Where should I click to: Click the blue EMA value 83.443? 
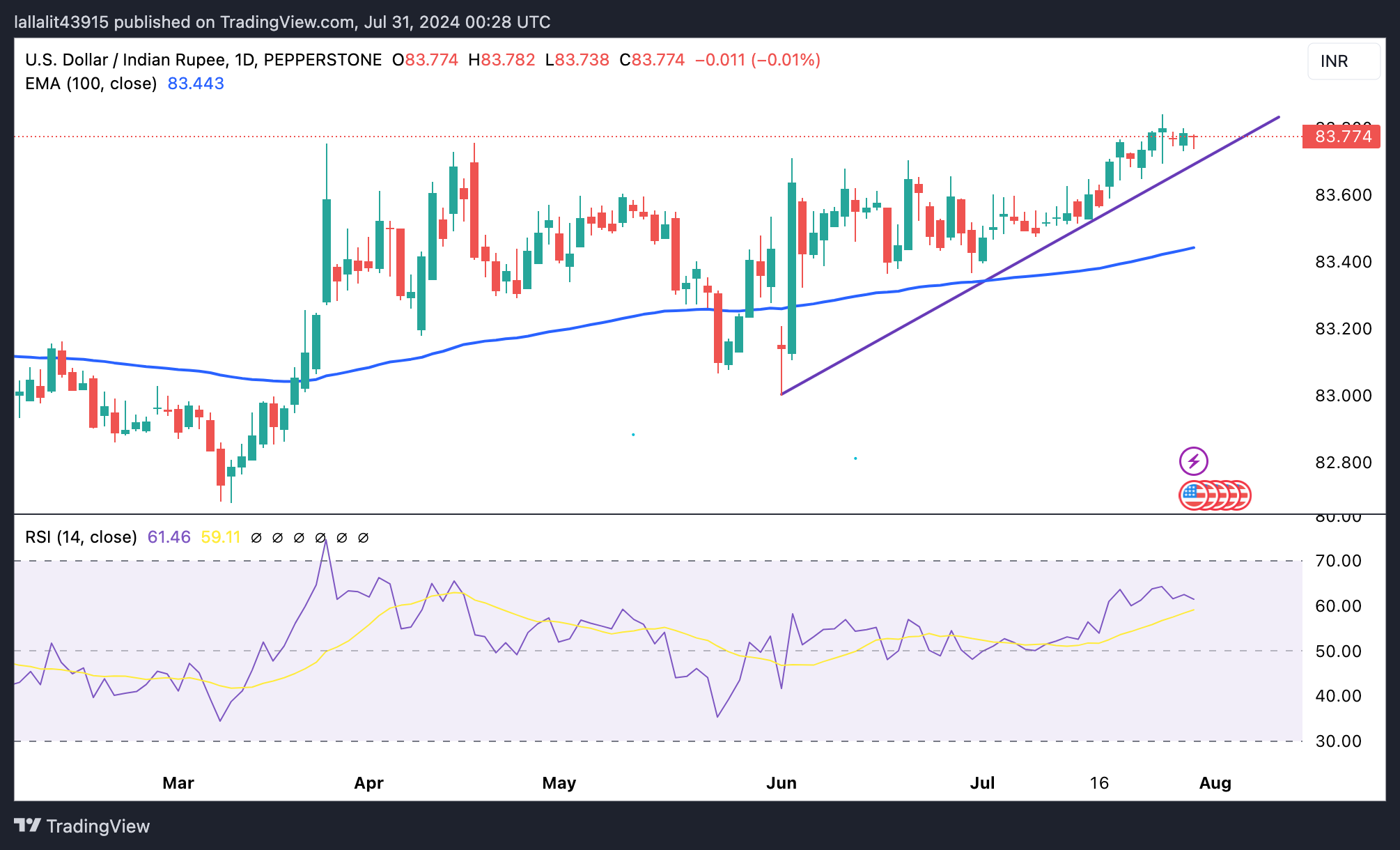(x=196, y=84)
